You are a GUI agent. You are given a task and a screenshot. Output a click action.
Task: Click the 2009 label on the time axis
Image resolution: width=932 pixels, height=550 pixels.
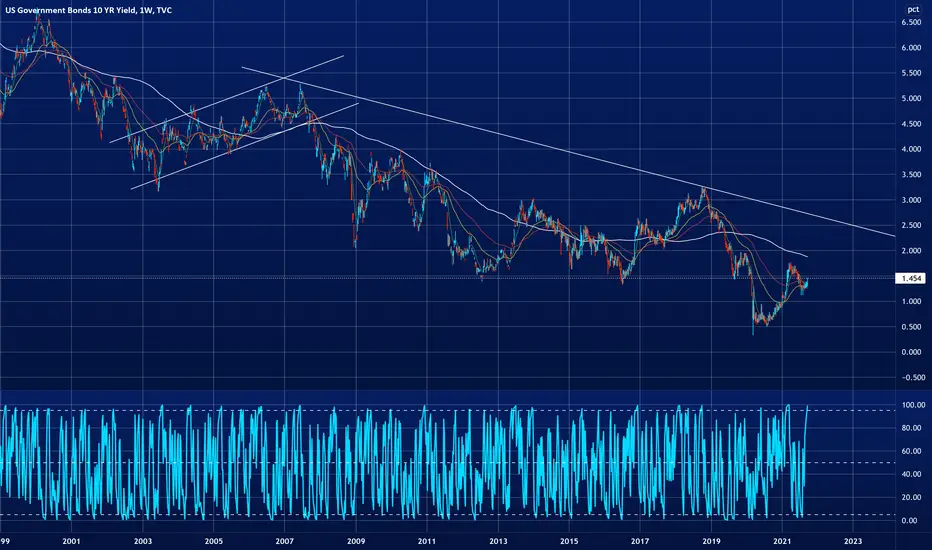[356, 541]
